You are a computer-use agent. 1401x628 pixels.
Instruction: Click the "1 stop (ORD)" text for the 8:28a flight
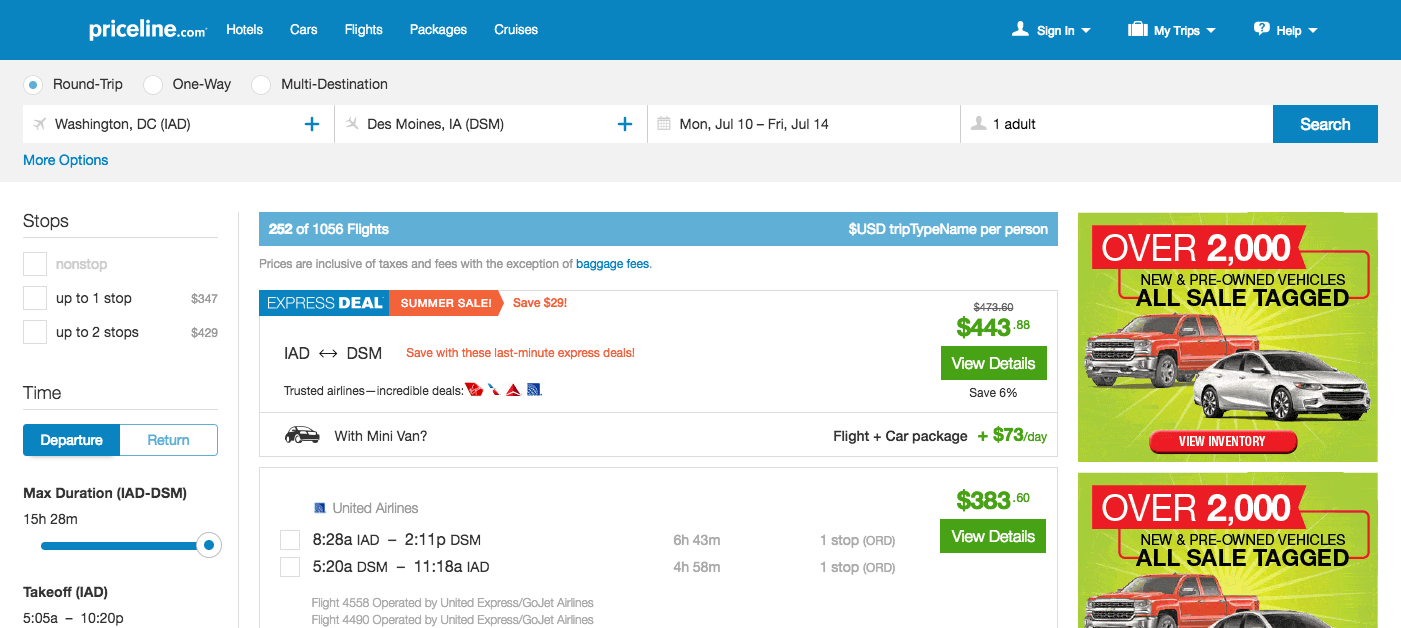tap(857, 540)
